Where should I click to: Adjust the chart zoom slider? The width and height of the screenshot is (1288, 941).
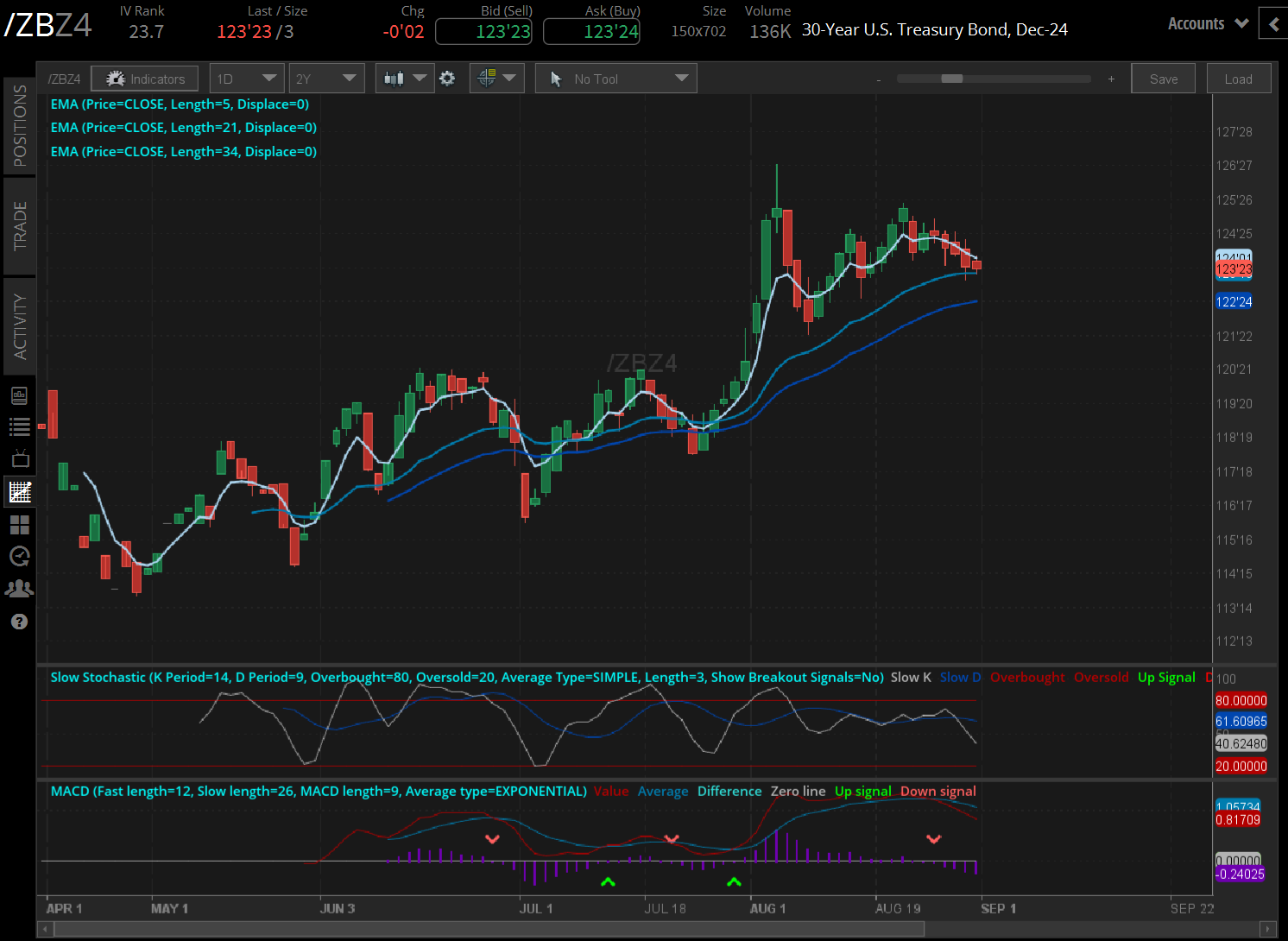pyautogui.click(x=953, y=78)
